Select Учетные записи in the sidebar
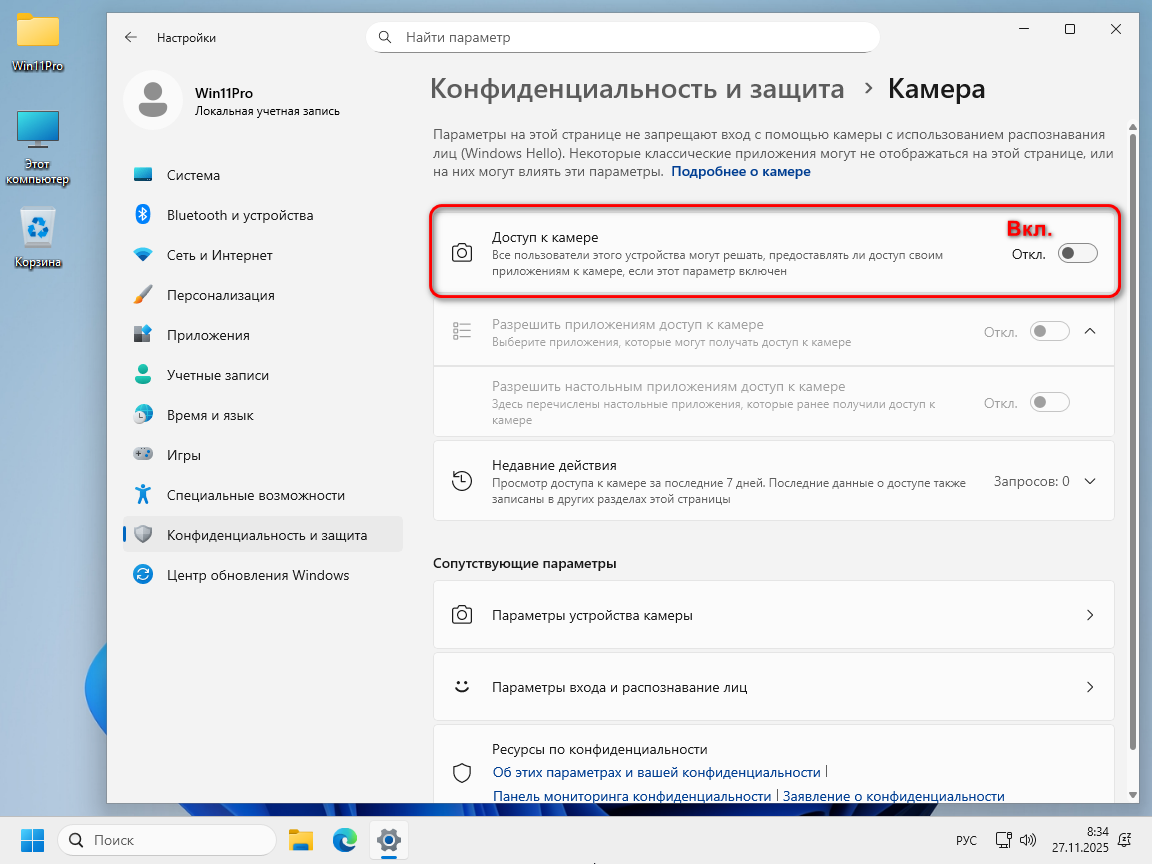This screenshot has height=864, width=1152. tap(217, 375)
